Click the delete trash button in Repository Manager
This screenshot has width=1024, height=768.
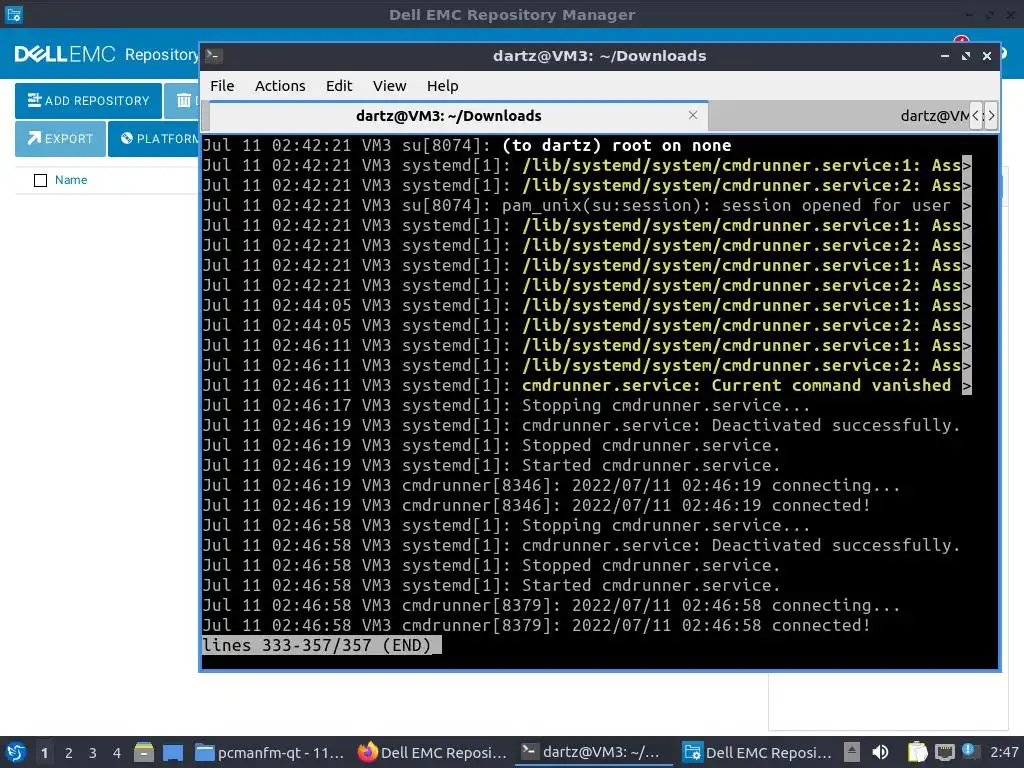(184, 101)
